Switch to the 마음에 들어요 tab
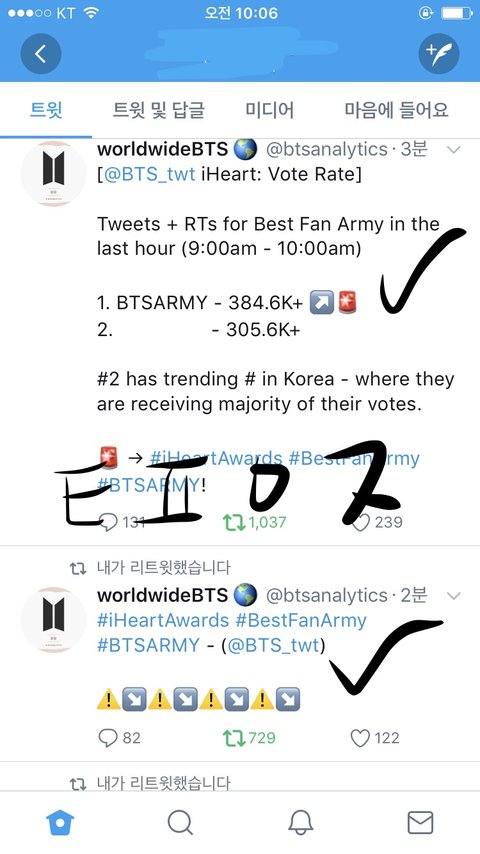Image resolution: width=480 pixels, height=854 pixels. 396,110
